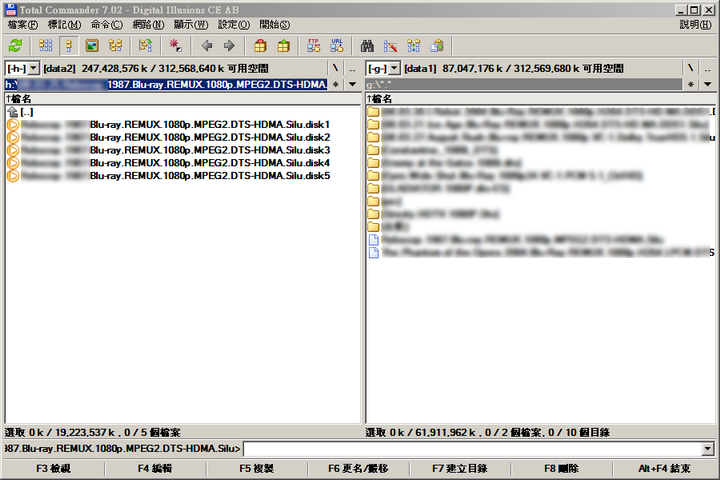720x480 pixels.
Task: Sort right panel by 檔名 column header
Action: 540,98
